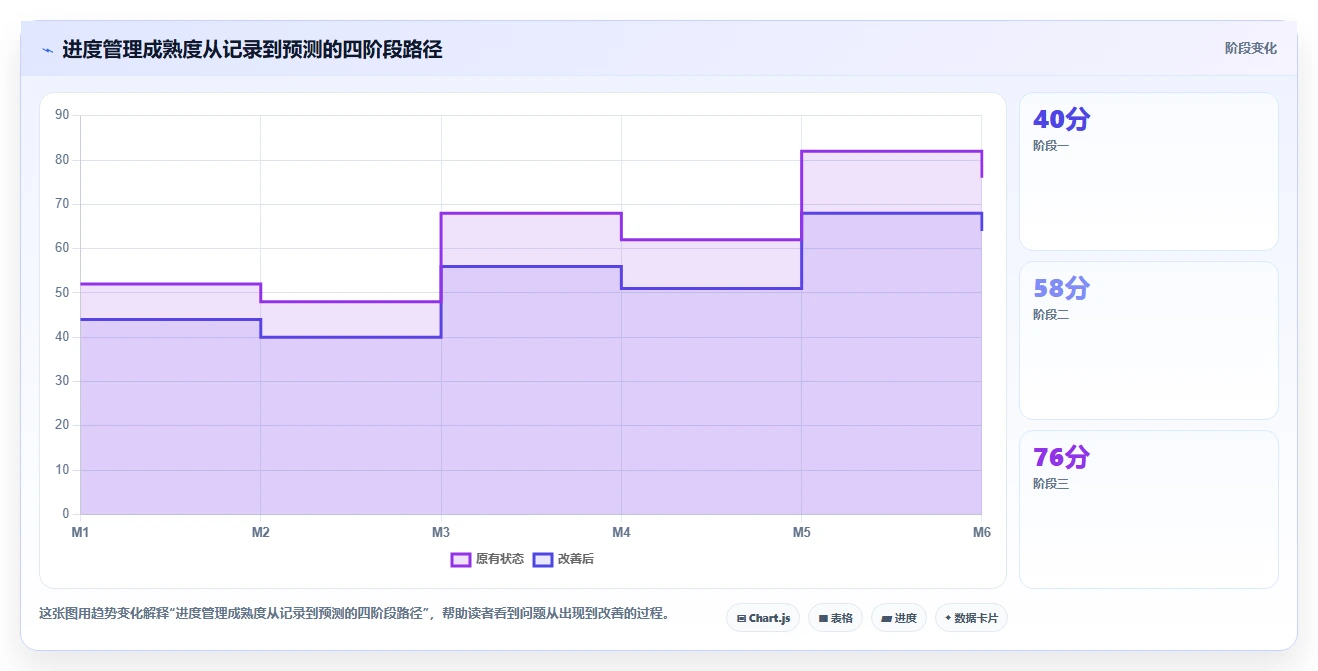Click the 数据卡片 tag chip
1318x671 pixels.
click(971, 618)
